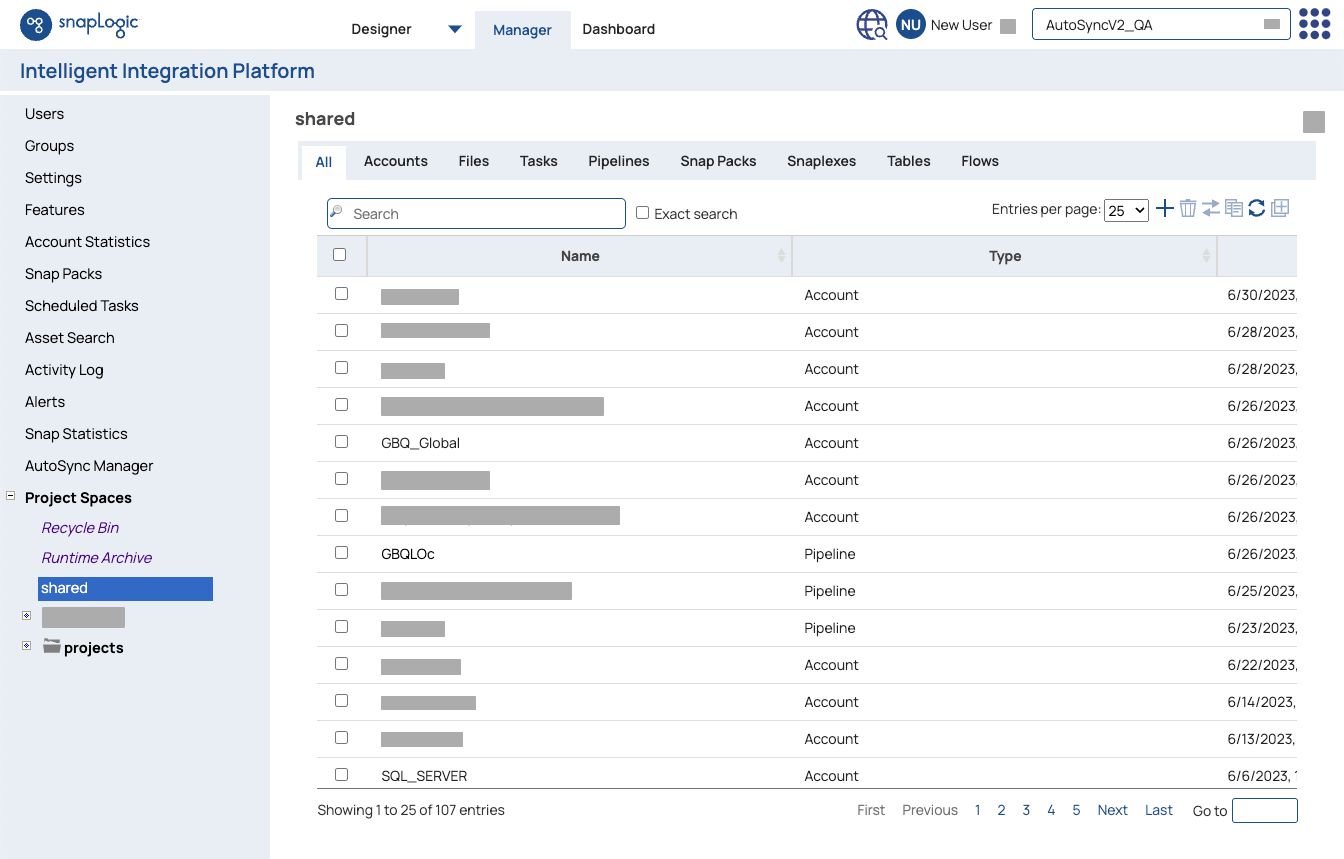Open the nine-dot apps grid icon

(x=1314, y=24)
